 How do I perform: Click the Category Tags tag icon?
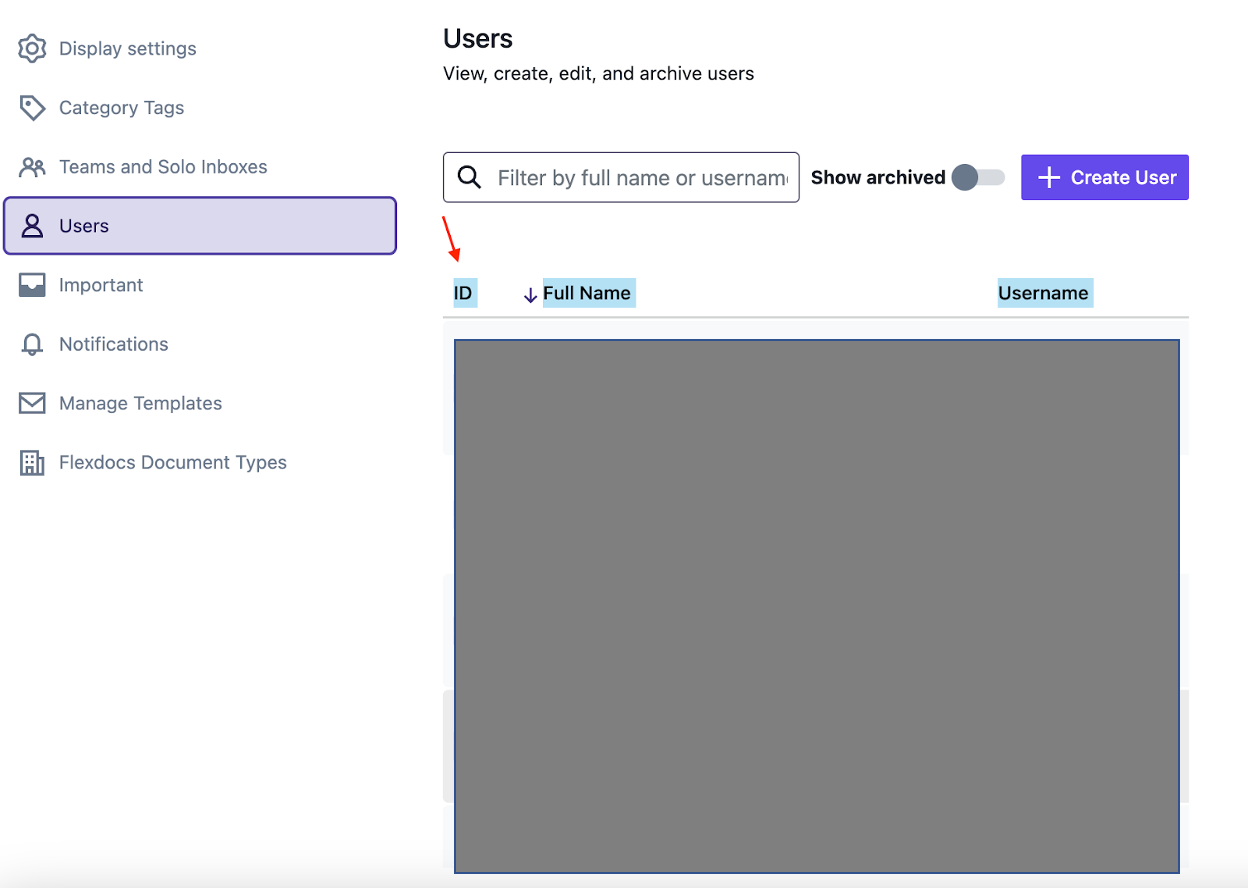click(x=33, y=108)
